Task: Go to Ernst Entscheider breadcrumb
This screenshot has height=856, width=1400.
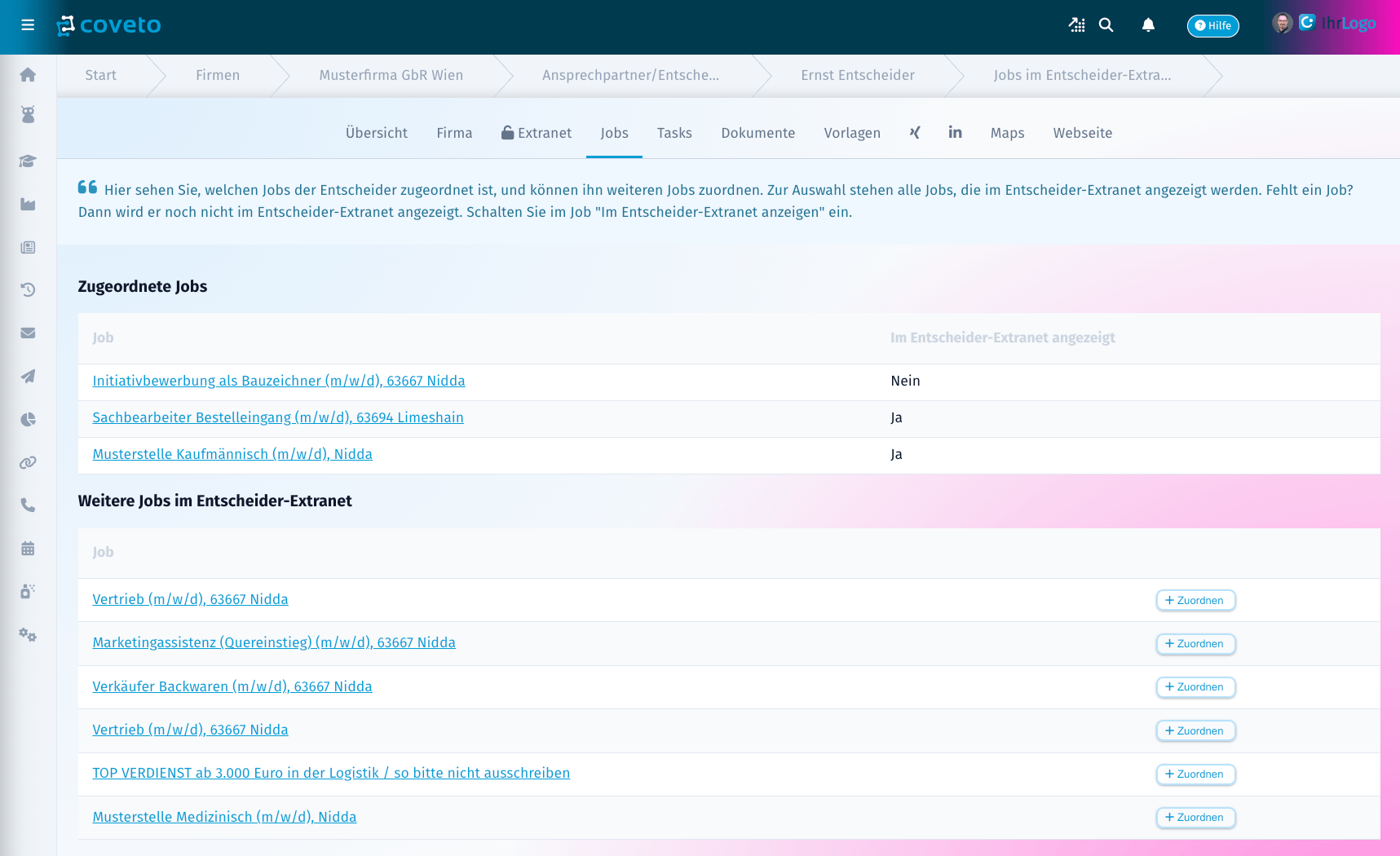Action: [858, 76]
